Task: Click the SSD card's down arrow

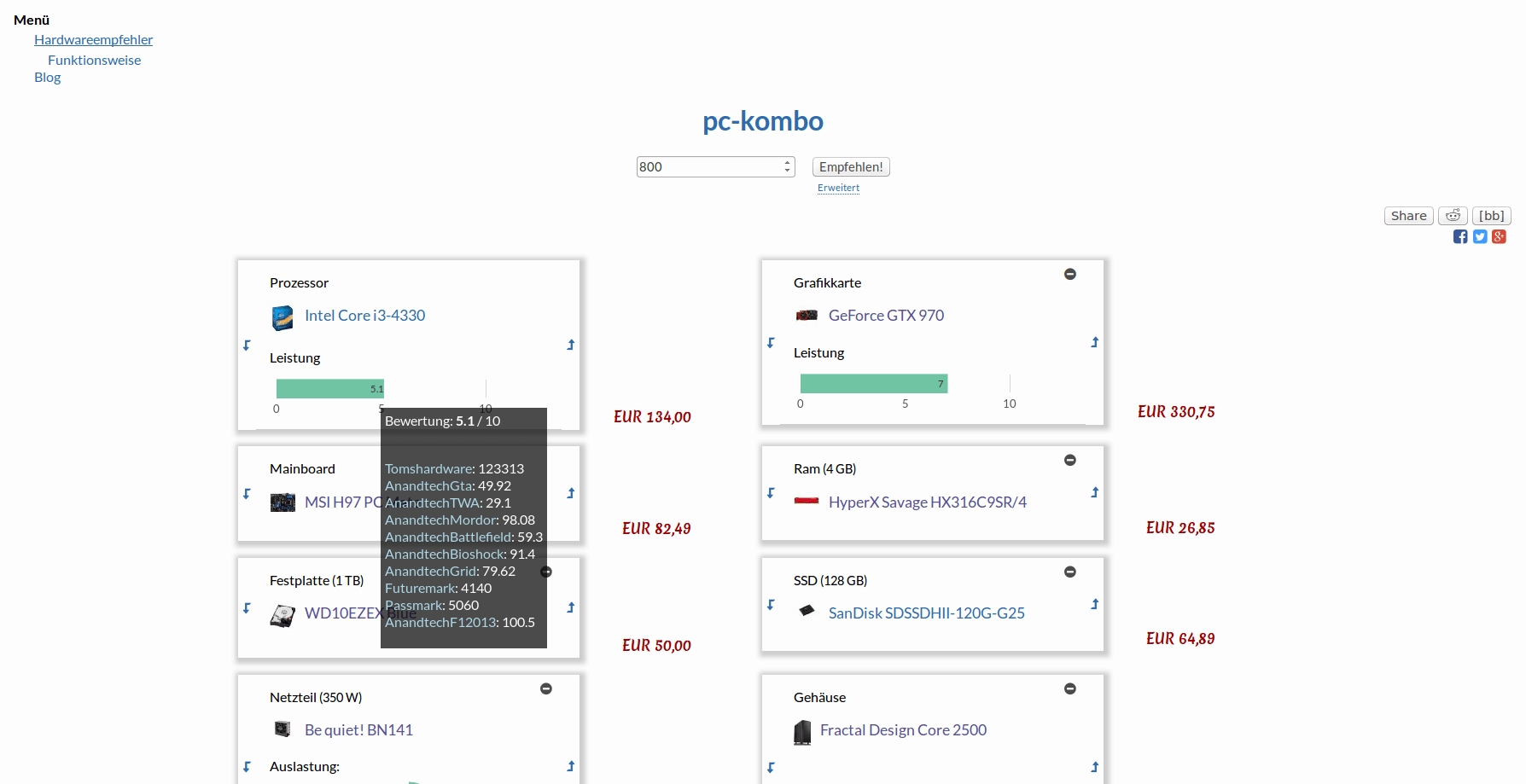Action: [771, 605]
